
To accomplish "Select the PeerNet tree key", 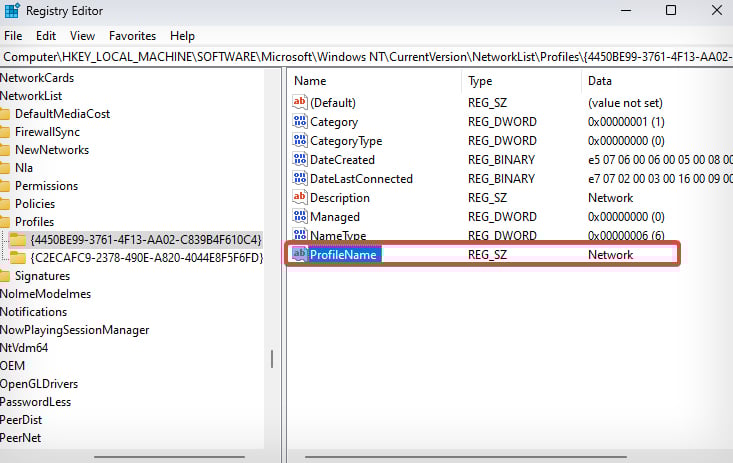I will tap(20, 438).
